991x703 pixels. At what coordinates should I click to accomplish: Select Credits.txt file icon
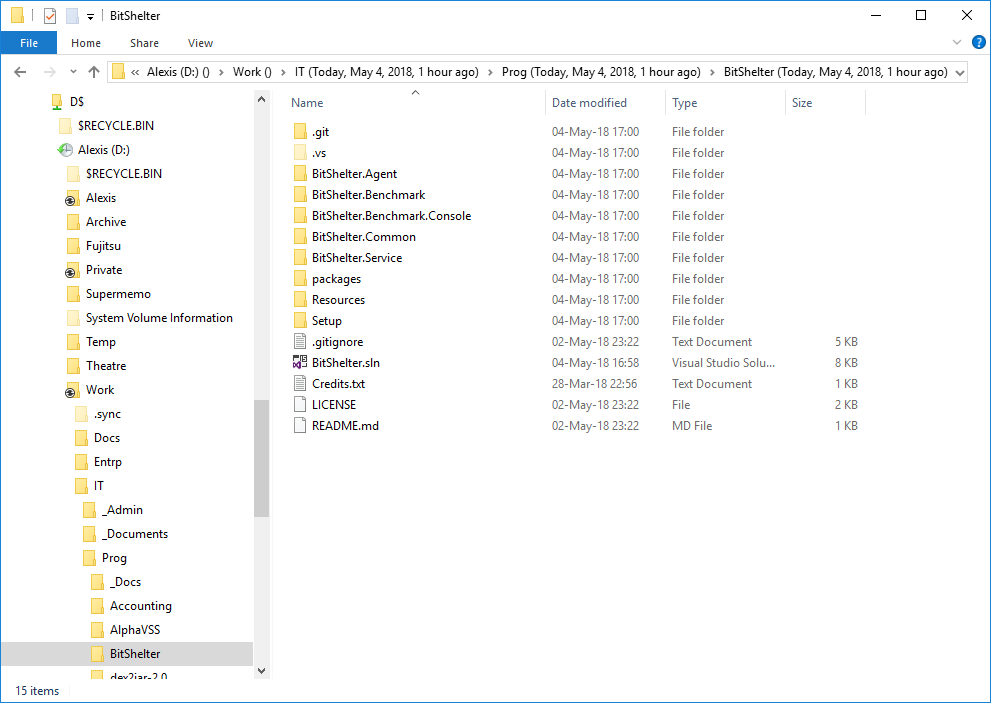pyautogui.click(x=300, y=383)
